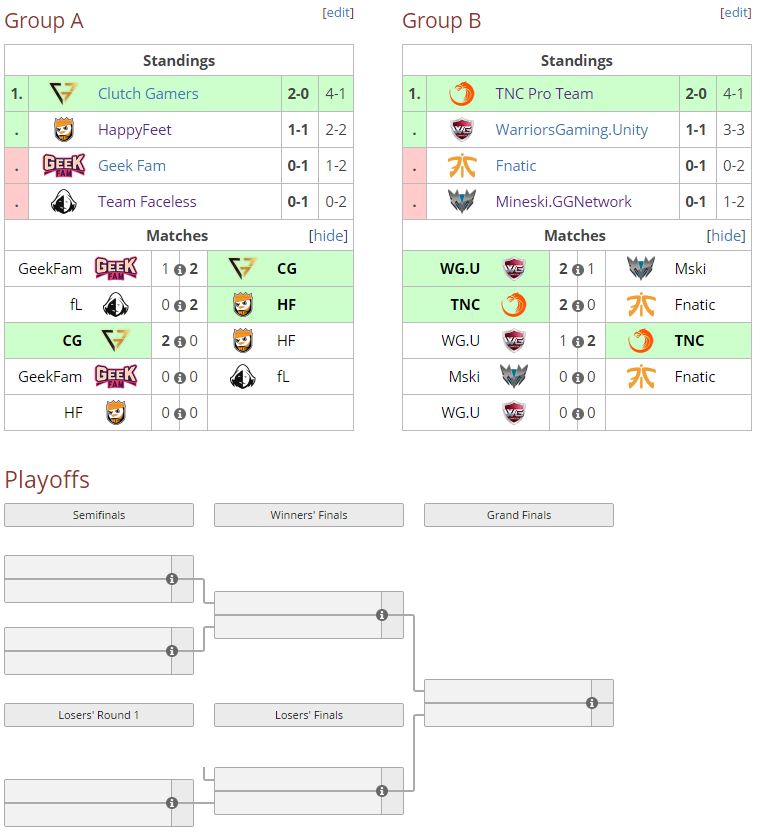Viewport: 758px width, 835px height.
Task: Hide the Group A matches list
Action: click(328, 236)
